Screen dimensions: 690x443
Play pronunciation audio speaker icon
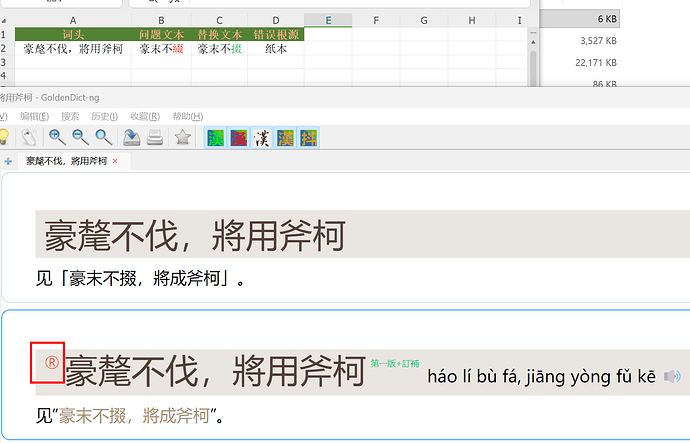click(x=672, y=376)
